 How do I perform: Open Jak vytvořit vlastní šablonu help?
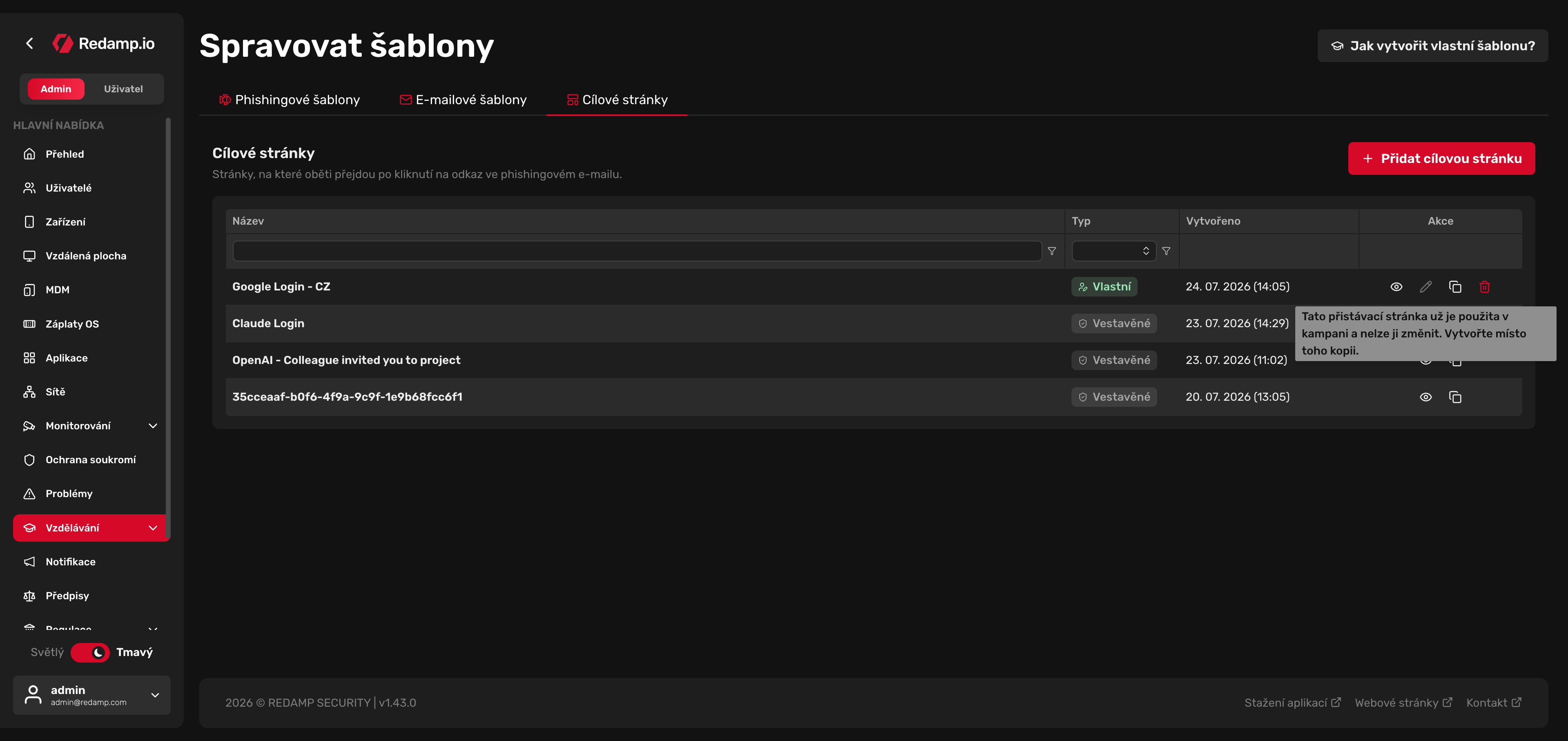click(1433, 46)
